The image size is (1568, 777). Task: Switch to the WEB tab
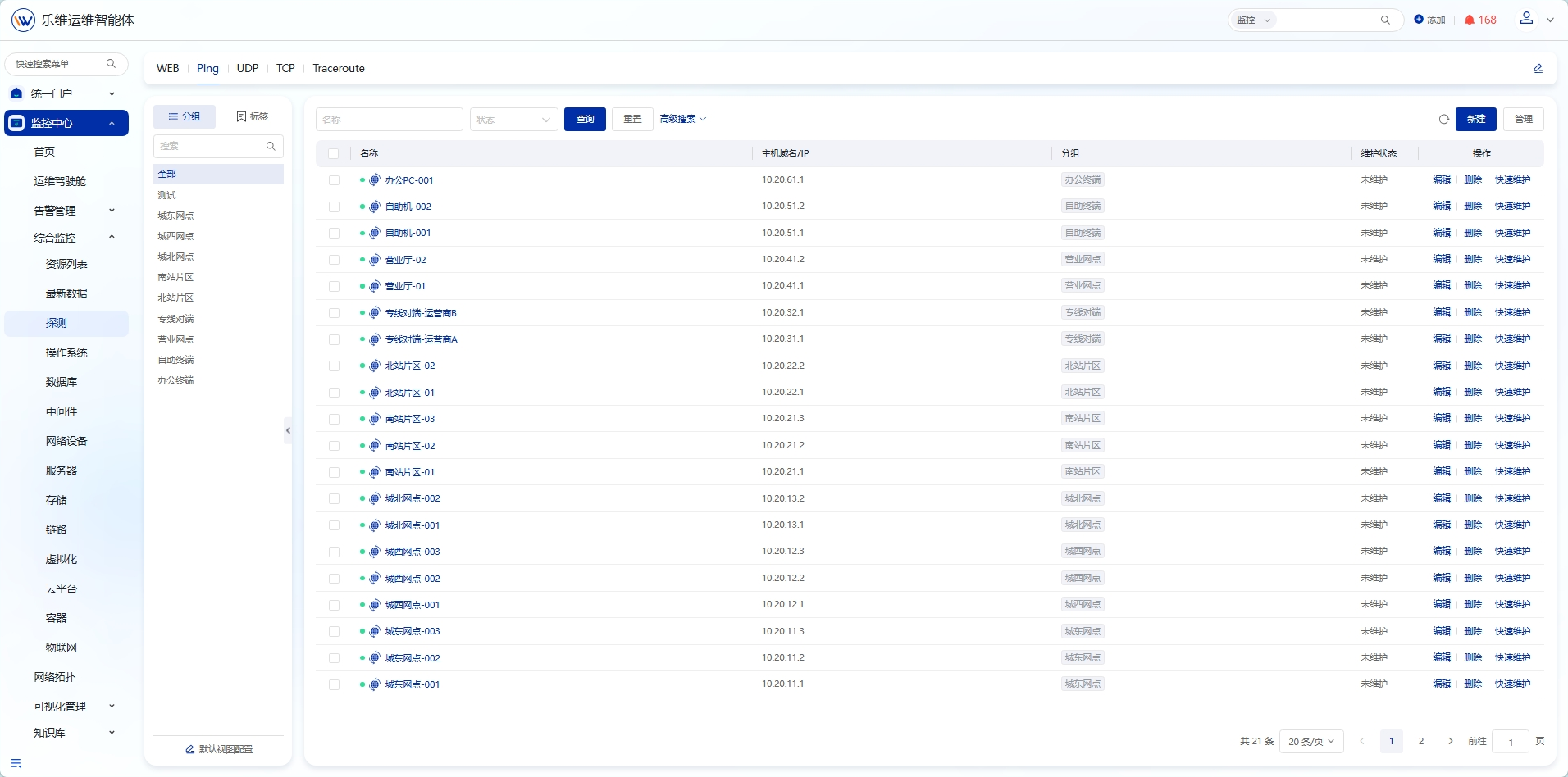(167, 69)
